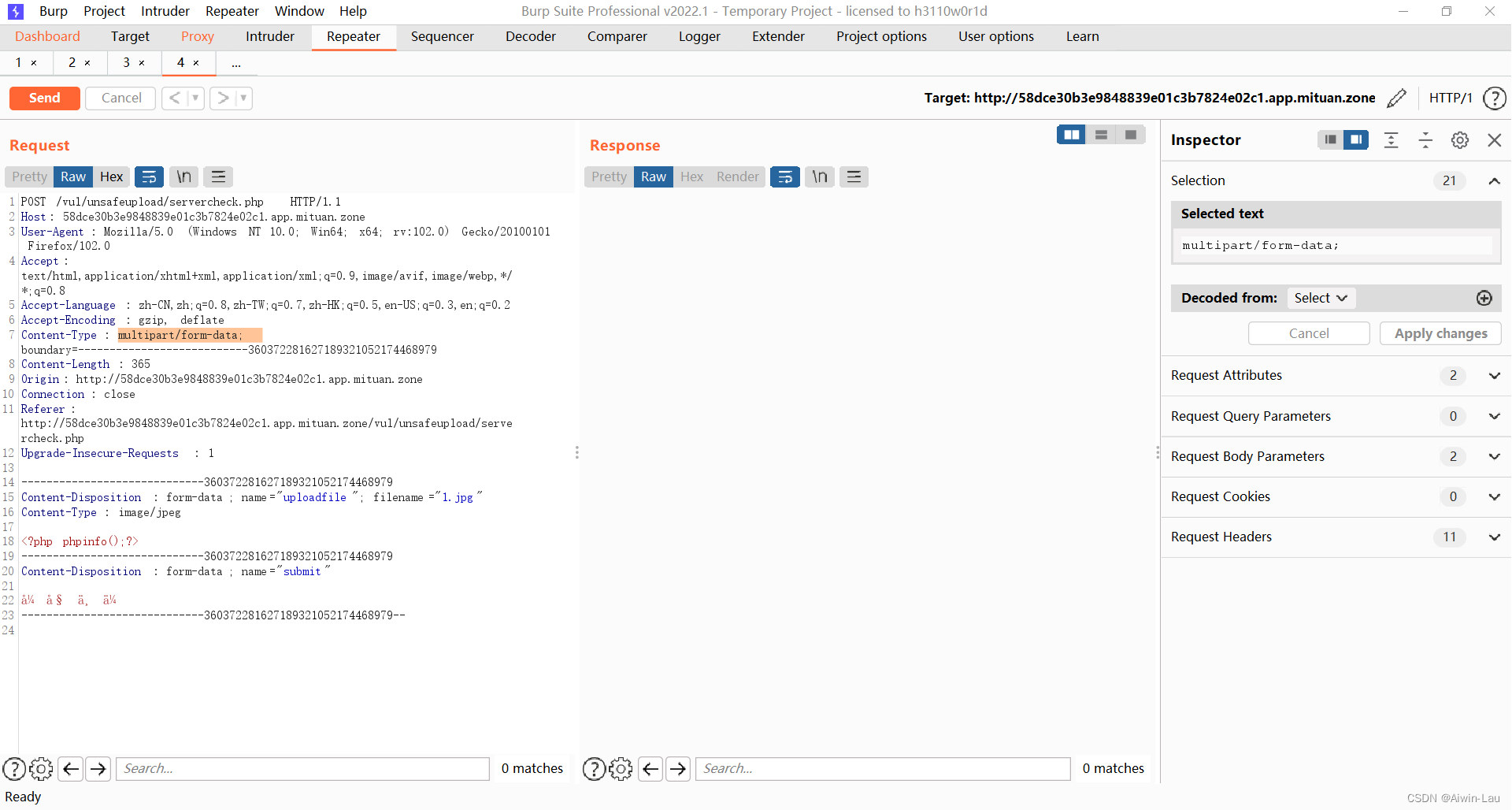
Task: Expand Request Cookies section
Action: point(1494,496)
